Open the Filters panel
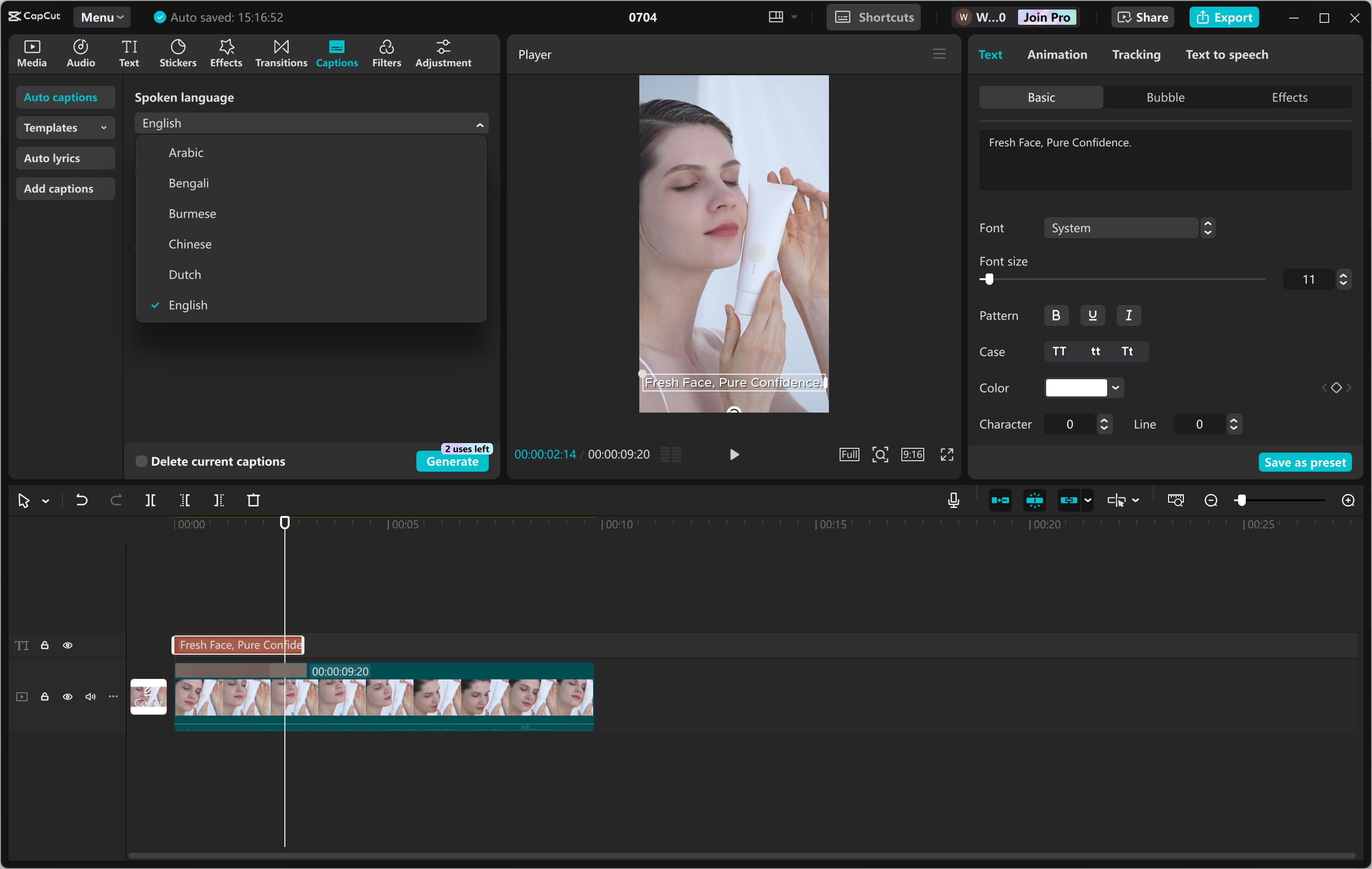The width and height of the screenshot is (1372, 869). [x=386, y=53]
